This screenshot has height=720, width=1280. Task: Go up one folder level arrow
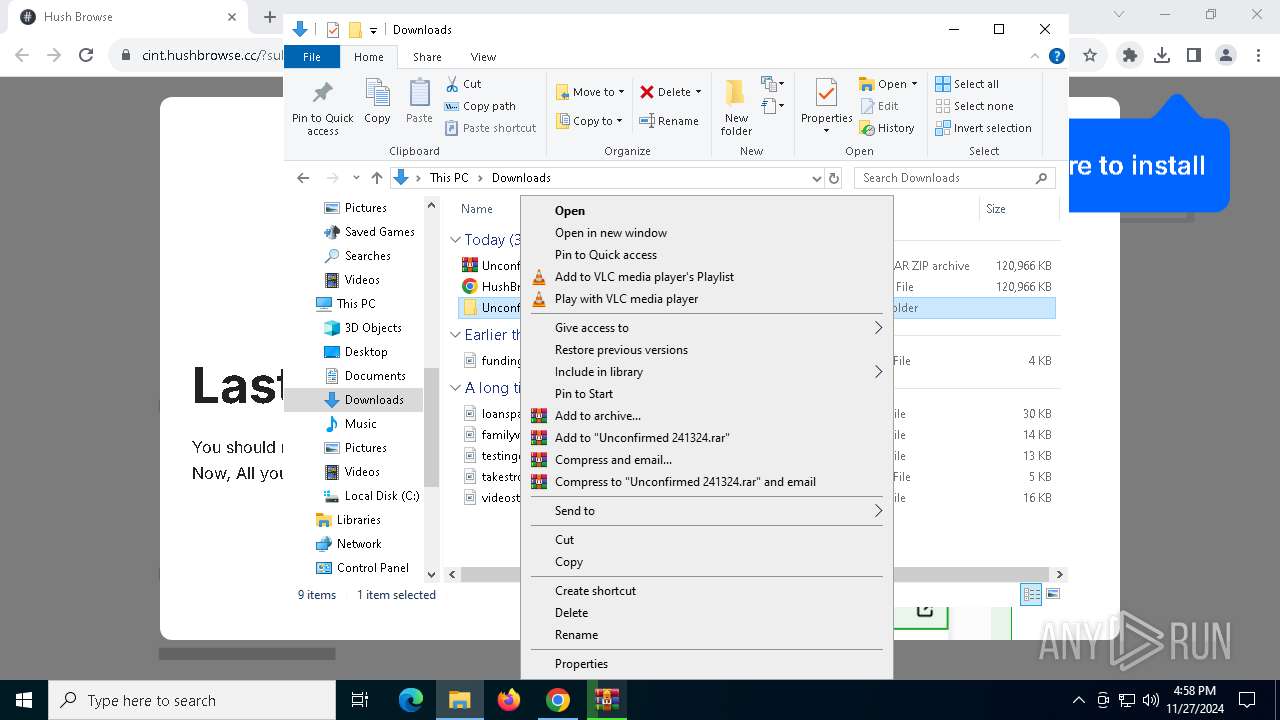377,178
